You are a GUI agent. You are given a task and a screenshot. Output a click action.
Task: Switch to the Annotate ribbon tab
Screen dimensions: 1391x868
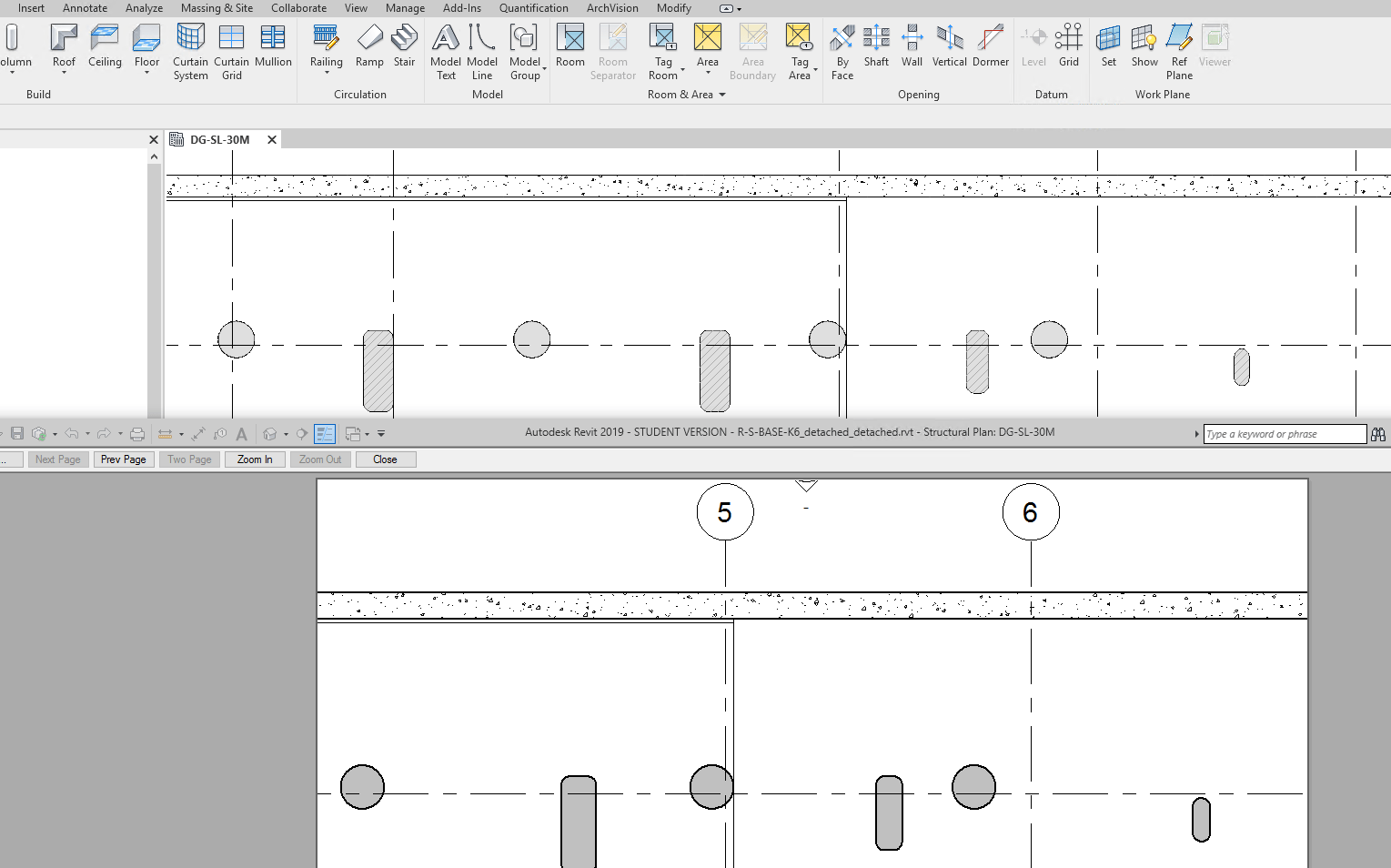point(85,7)
